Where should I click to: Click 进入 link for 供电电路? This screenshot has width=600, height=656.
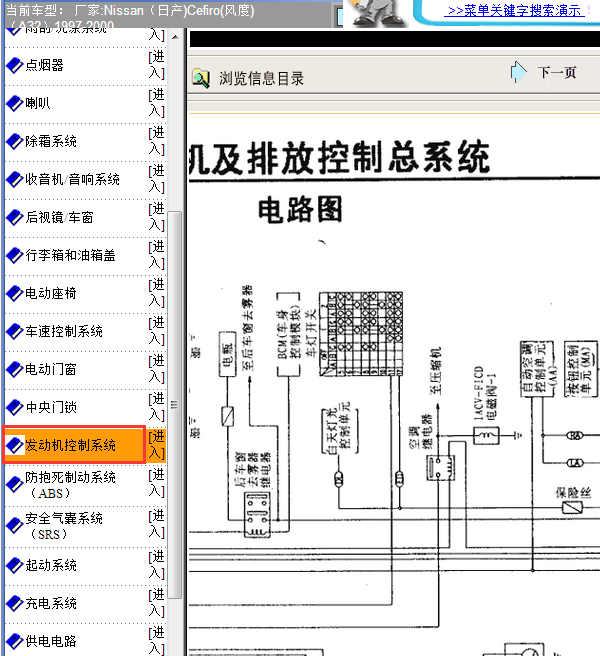point(157,640)
